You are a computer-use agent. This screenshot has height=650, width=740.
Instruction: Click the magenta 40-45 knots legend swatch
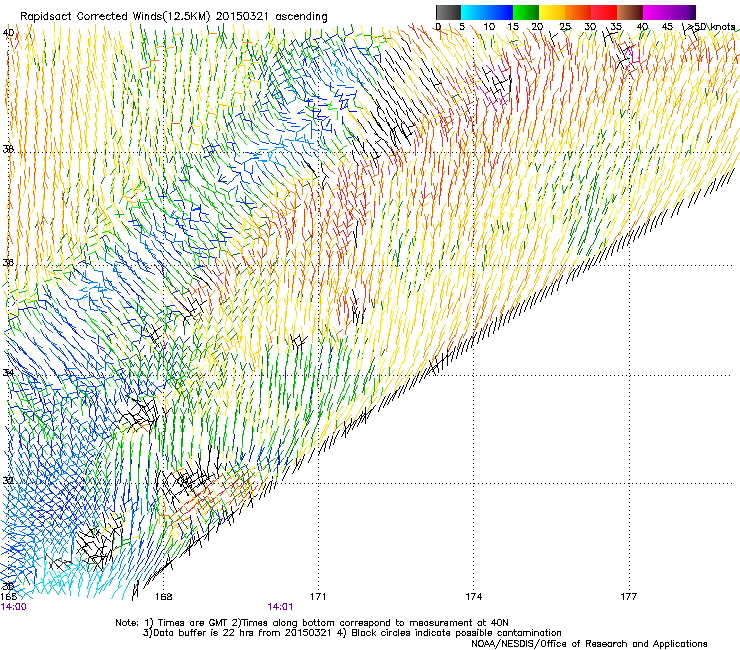[656, 12]
